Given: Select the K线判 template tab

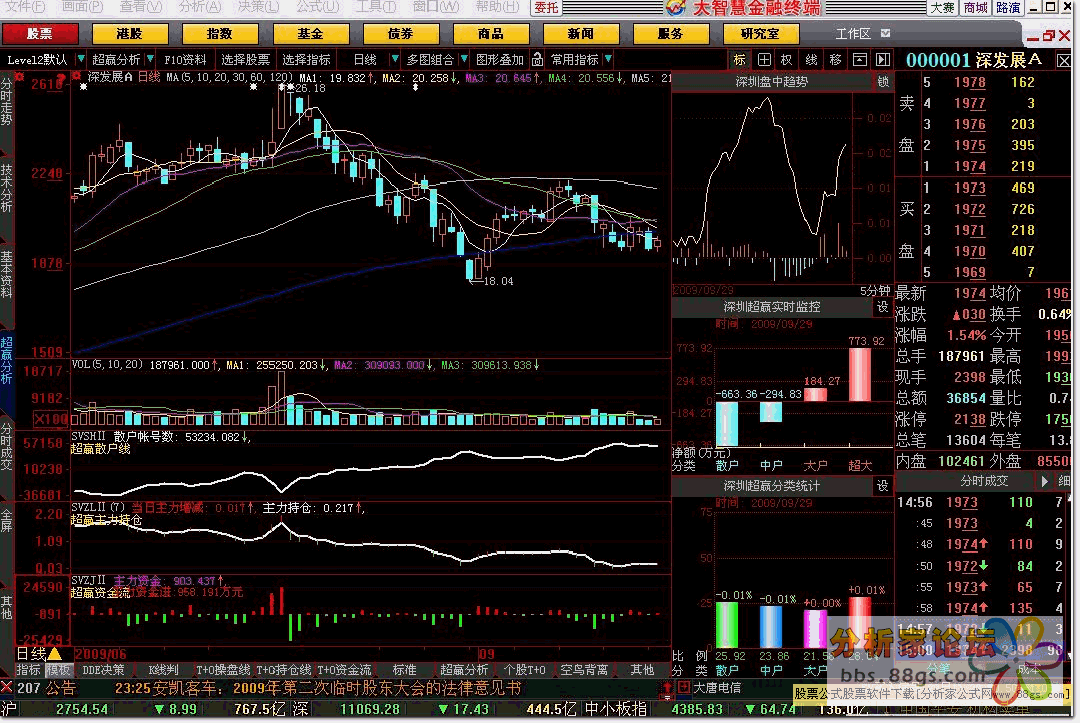Looking at the screenshot, I should [x=163, y=669].
